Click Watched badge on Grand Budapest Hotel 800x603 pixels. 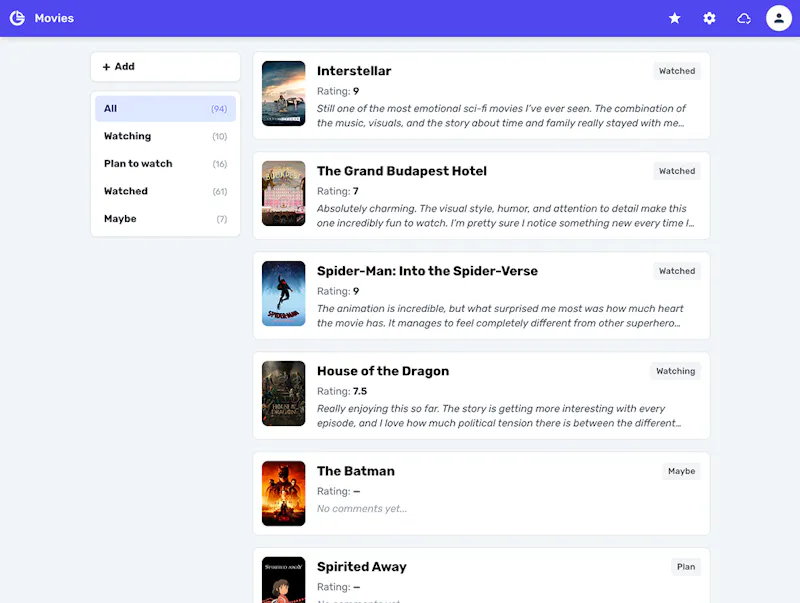tap(677, 171)
